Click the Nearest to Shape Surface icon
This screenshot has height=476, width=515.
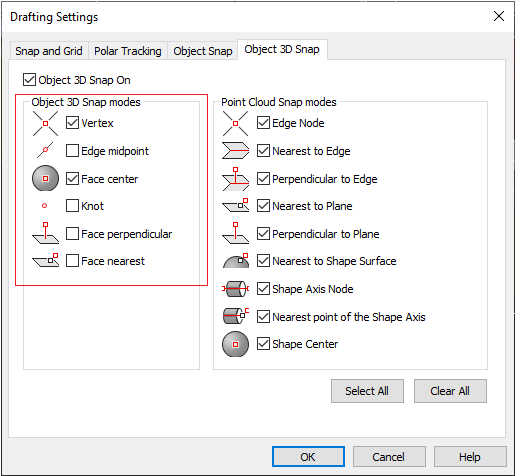tap(236, 261)
